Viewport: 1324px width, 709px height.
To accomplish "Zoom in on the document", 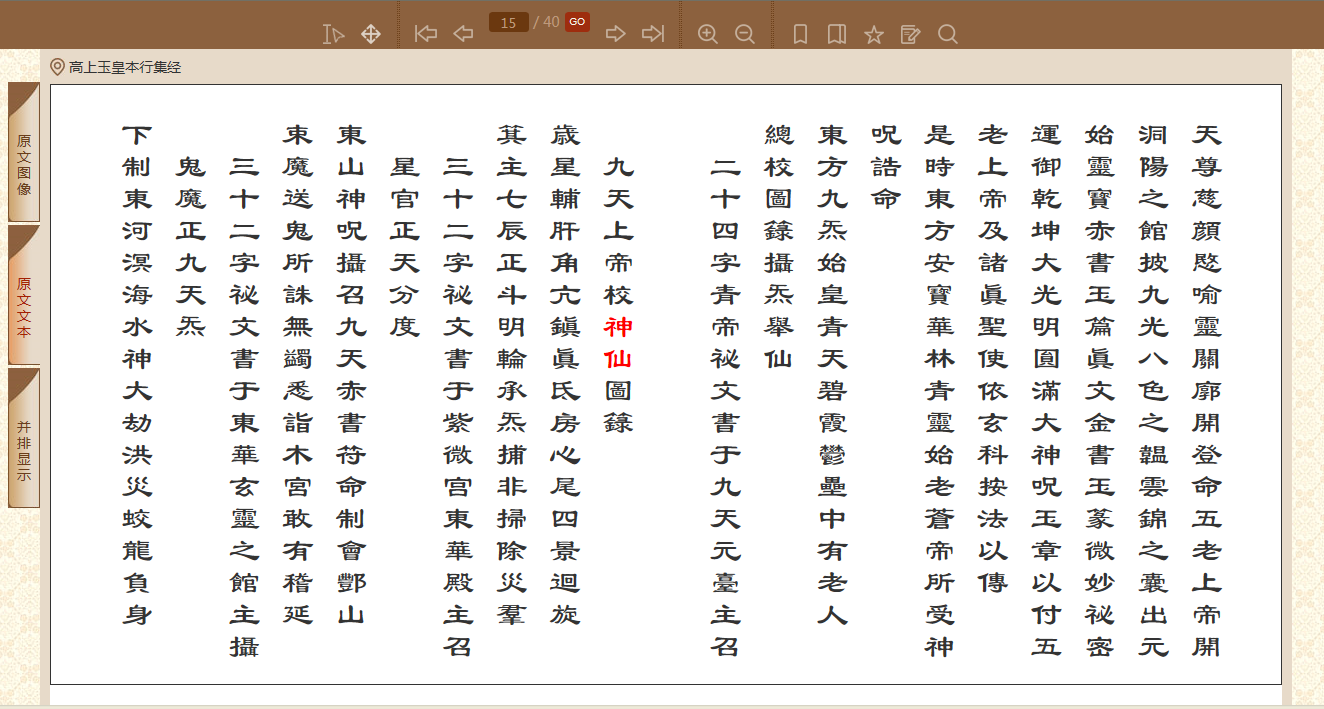I will (708, 35).
